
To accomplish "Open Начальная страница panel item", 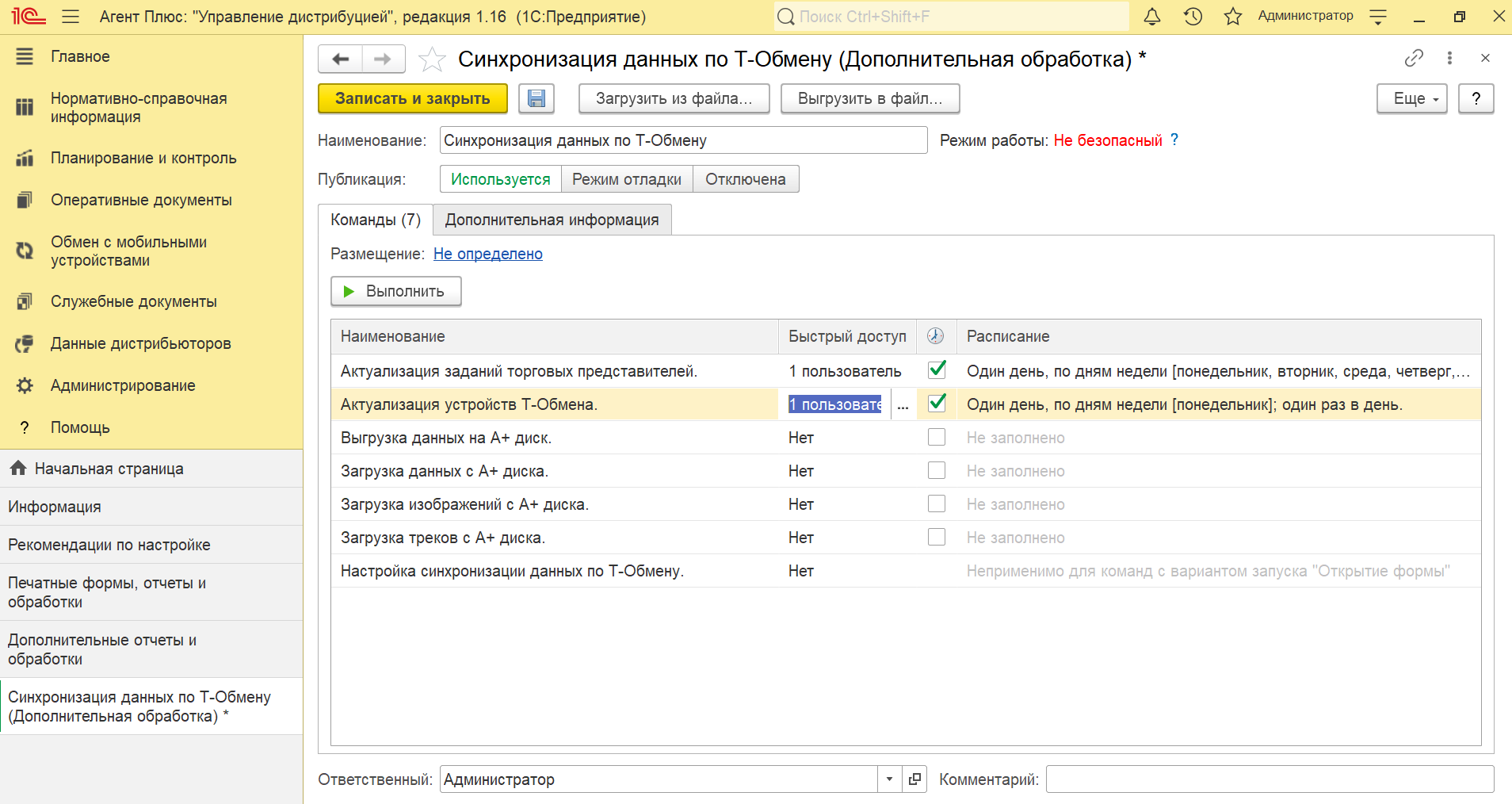I will click(151, 469).
